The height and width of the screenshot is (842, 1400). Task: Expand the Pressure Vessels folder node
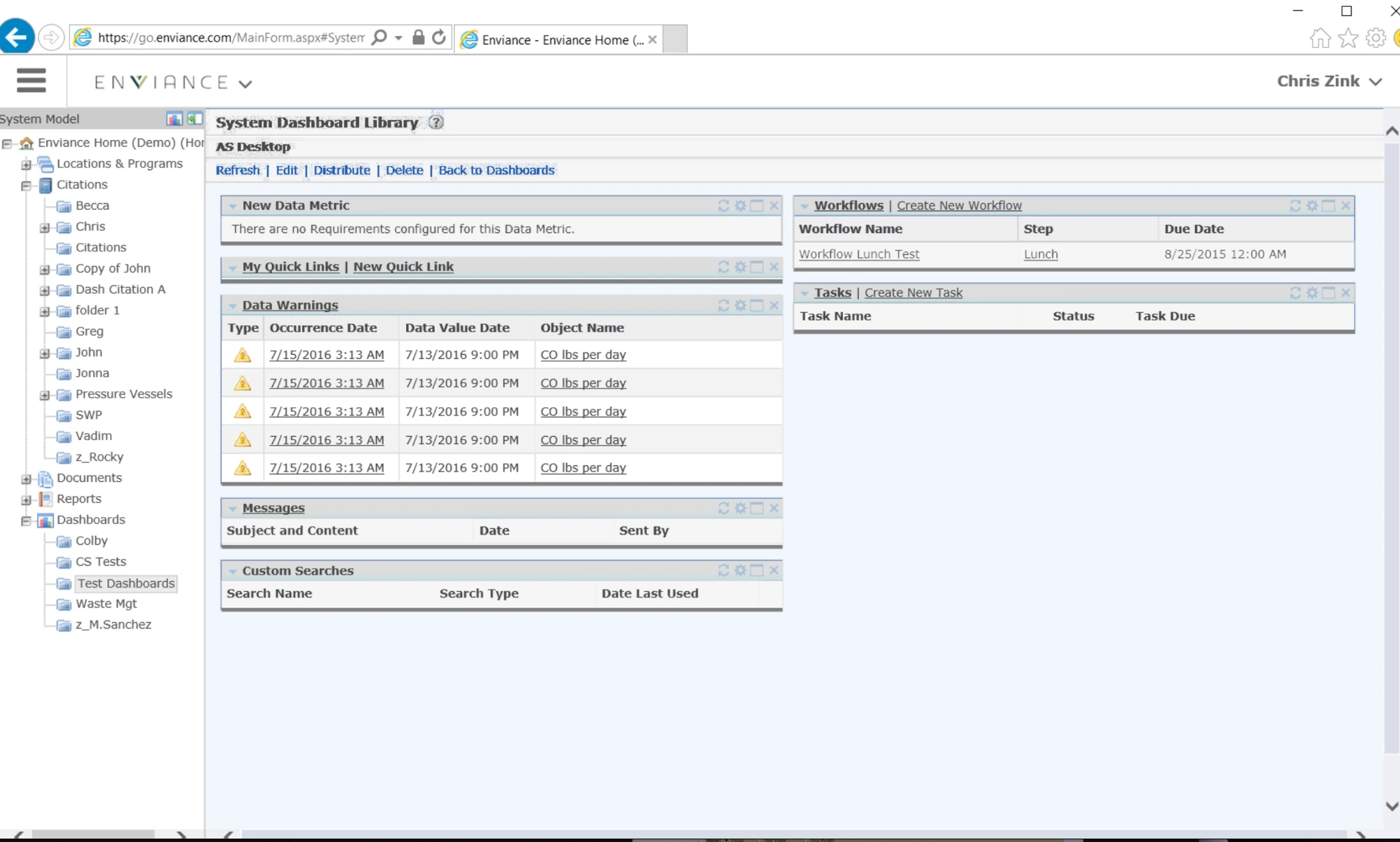(x=45, y=395)
